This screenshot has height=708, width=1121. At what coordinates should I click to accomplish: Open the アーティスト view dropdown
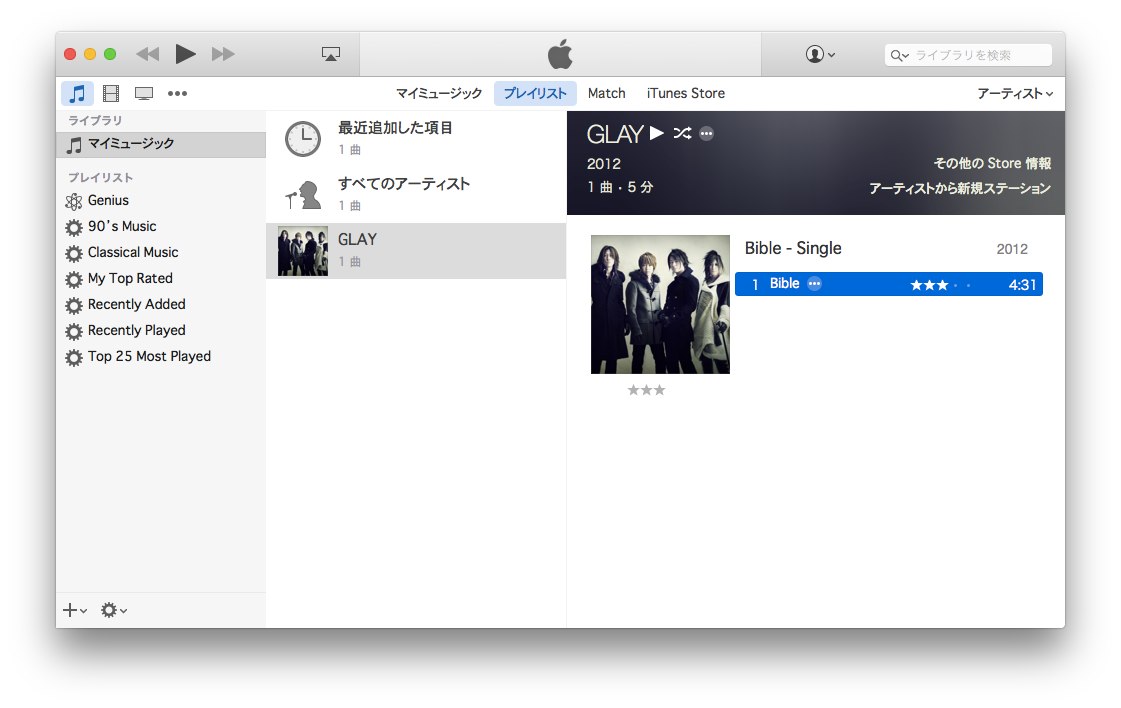tap(1014, 94)
